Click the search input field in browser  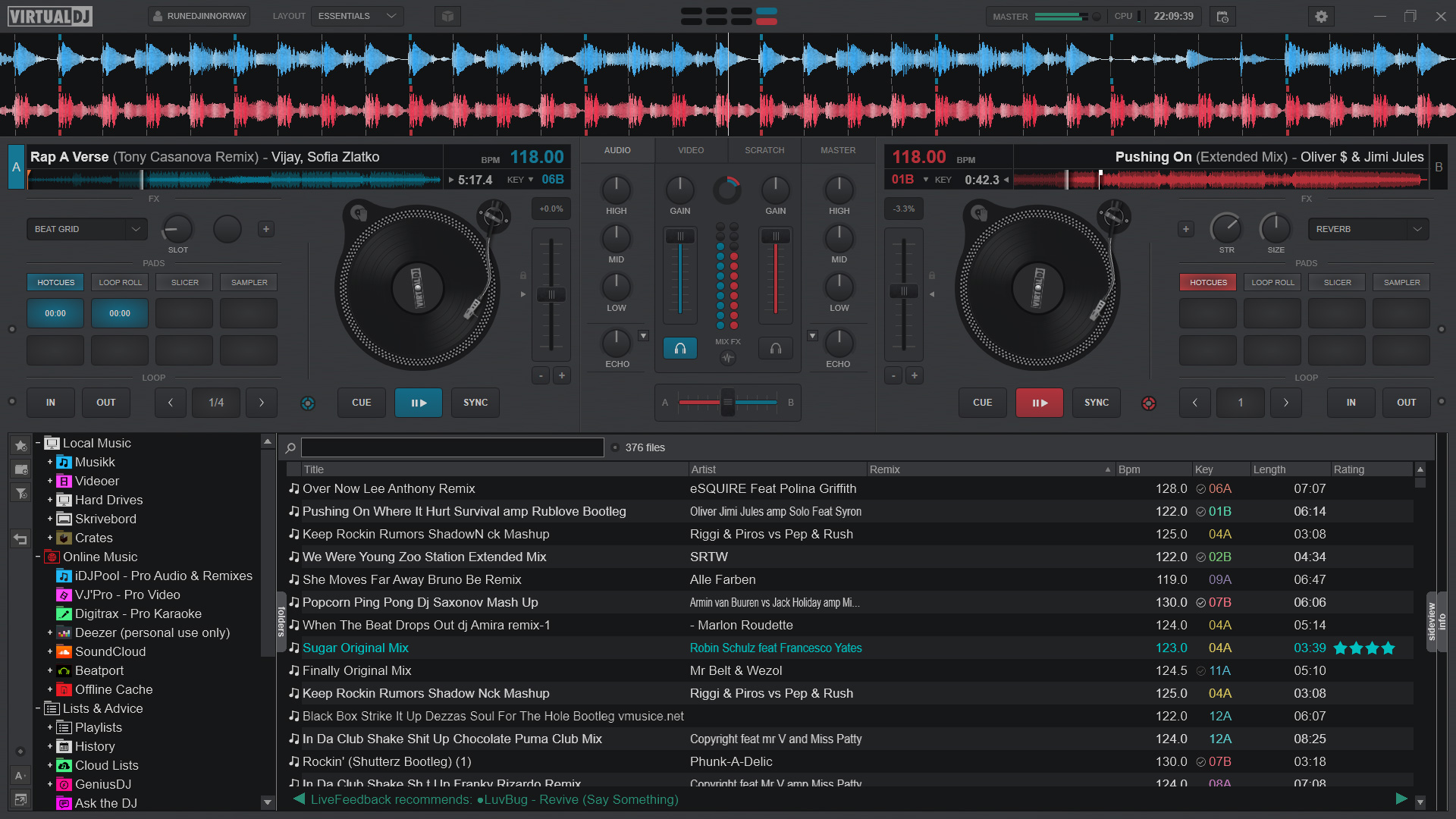(454, 447)
